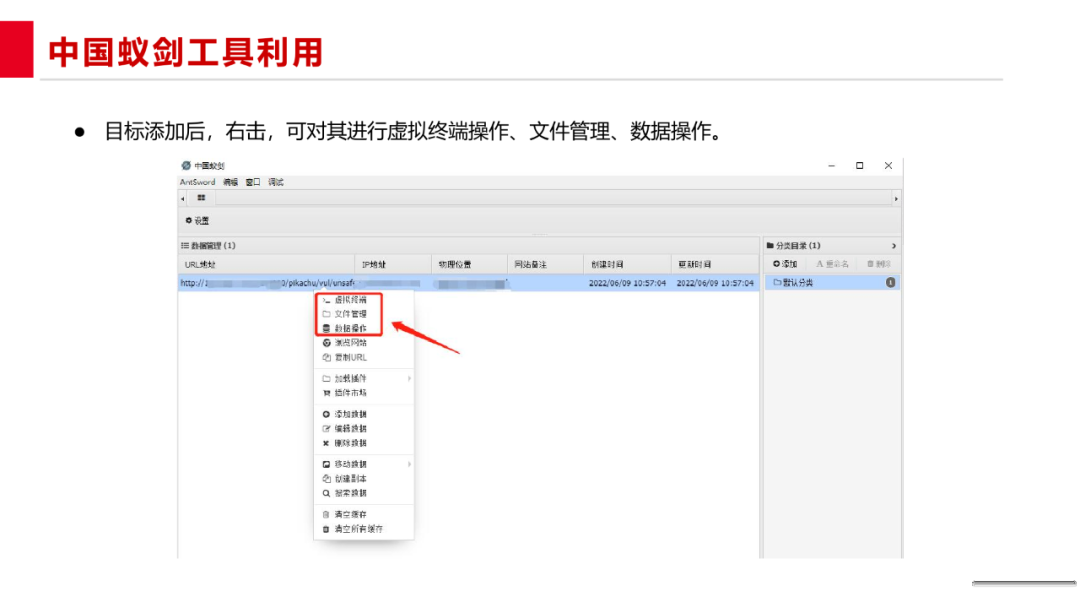
Task: Expand the 加载插件 submenu
Action: 364,379
